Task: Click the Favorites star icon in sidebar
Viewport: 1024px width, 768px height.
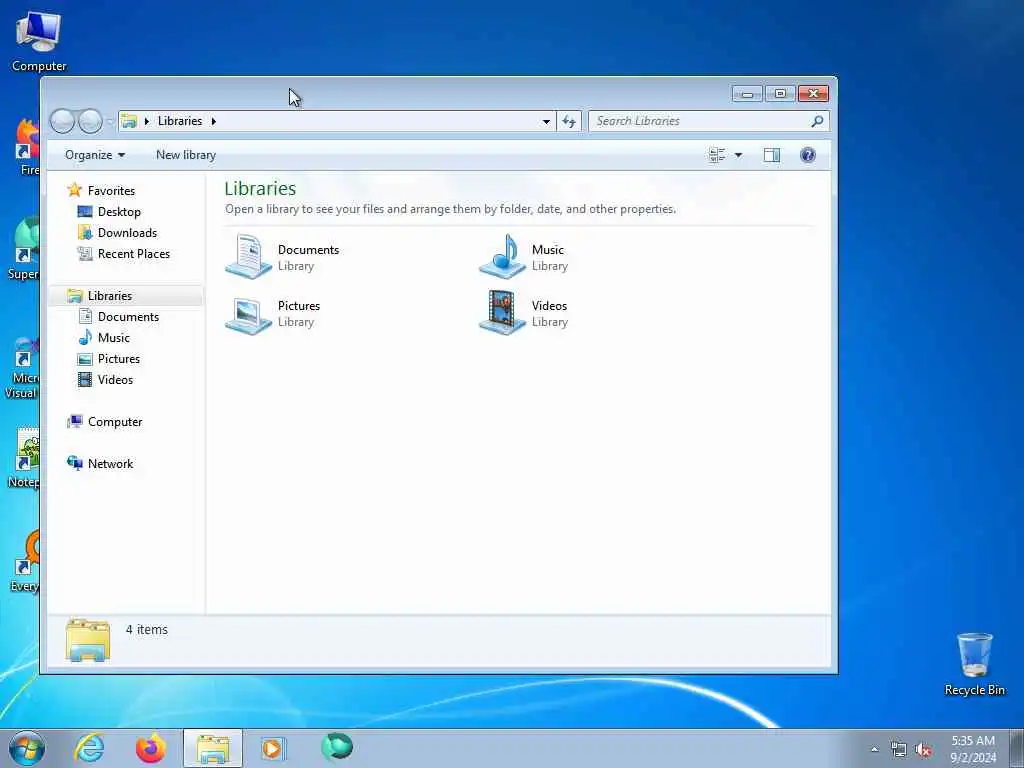Action: (74, 190)
